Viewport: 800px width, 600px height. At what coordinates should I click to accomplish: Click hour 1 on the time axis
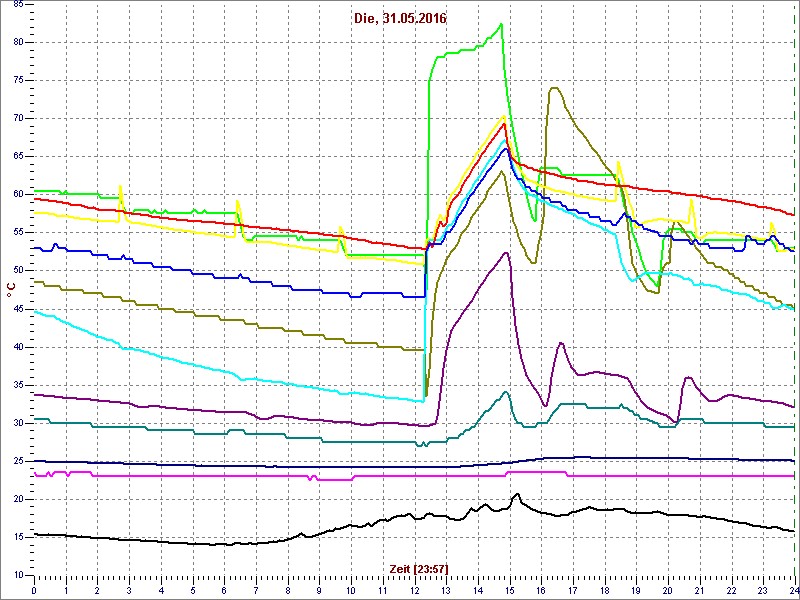(66, 591)
